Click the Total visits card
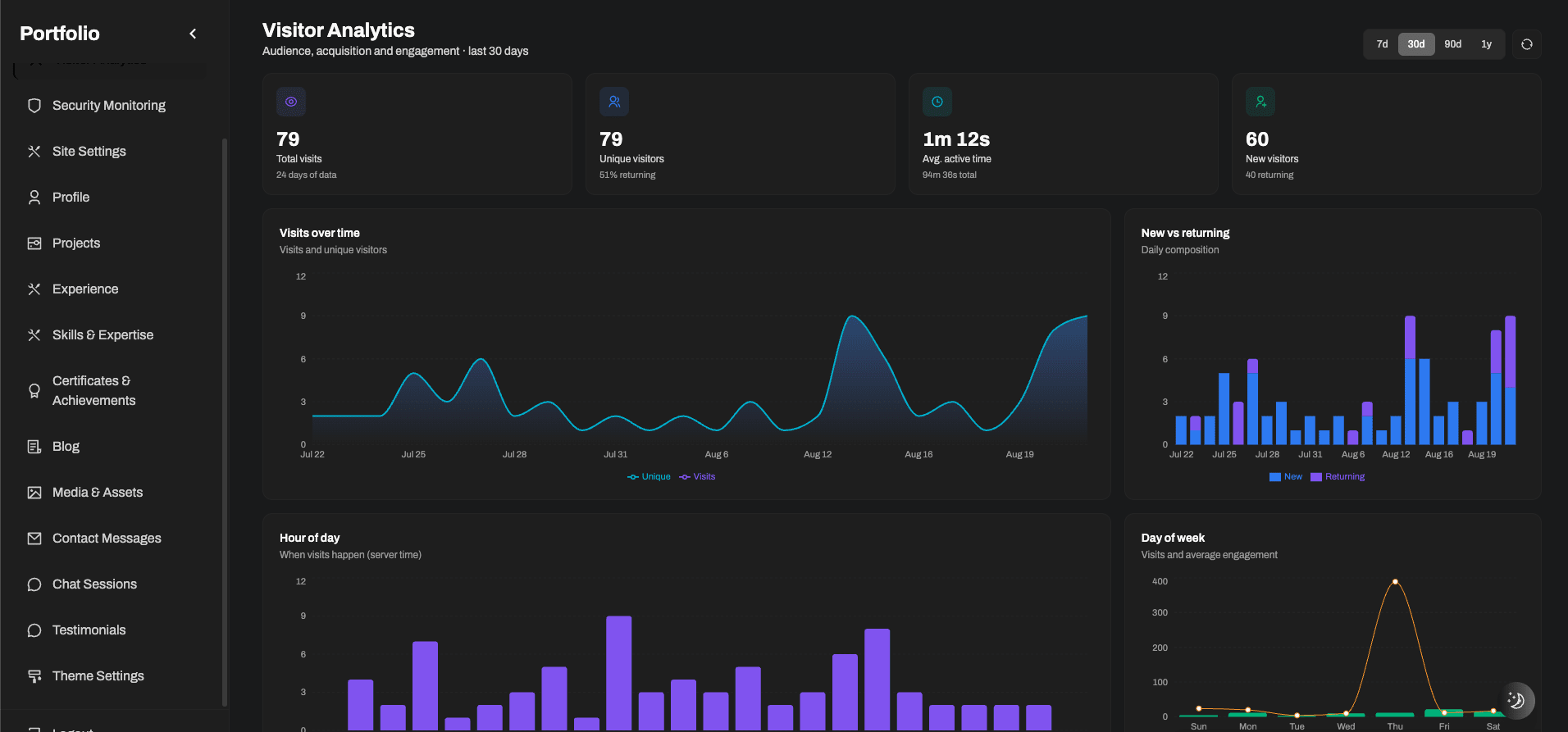 pyautogui.click(x=417, y=134)
